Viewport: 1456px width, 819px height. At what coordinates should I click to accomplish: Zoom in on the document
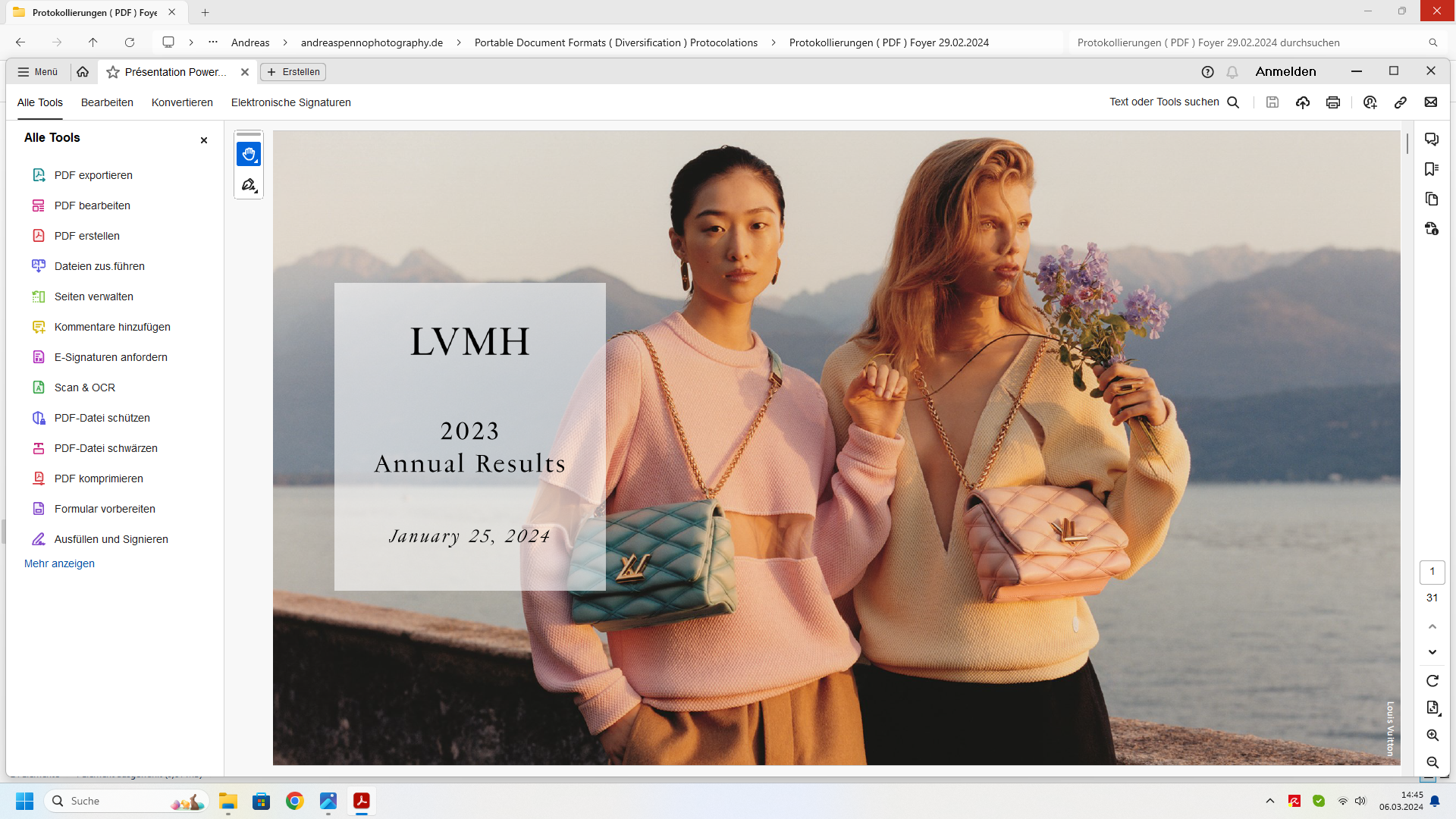pos(1432,735)
